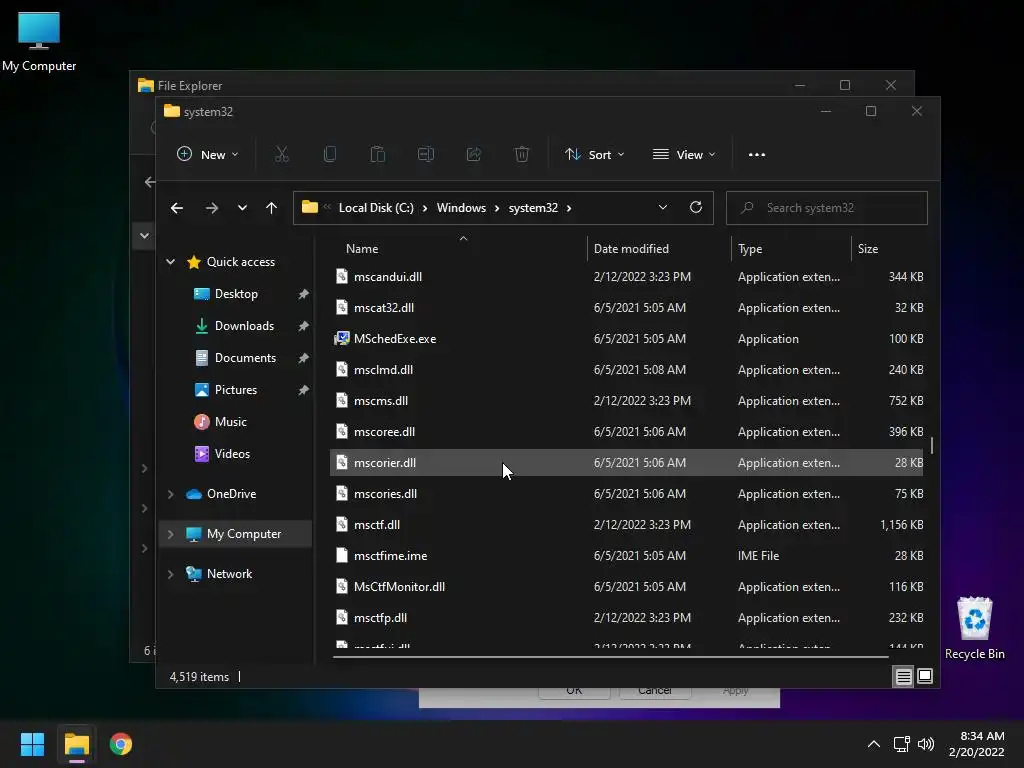This screenshot has height=768, width=1024.
Task: Expand the My Computer tree node
Action: (170, 534)
